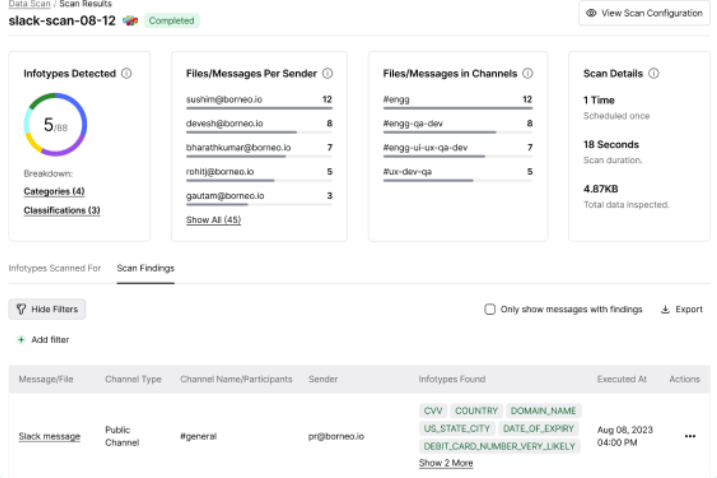Open the Classifications (3) breakdown link
This screenshot has width=717, height=478.
click(x=61, y=210)
